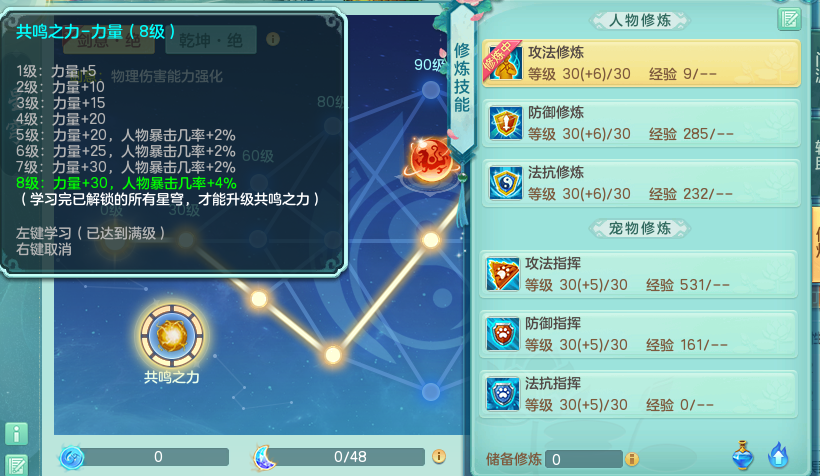Click the info icon beside the 0/48 bar
The image size is (820, 476).
[x=439, y=457]
